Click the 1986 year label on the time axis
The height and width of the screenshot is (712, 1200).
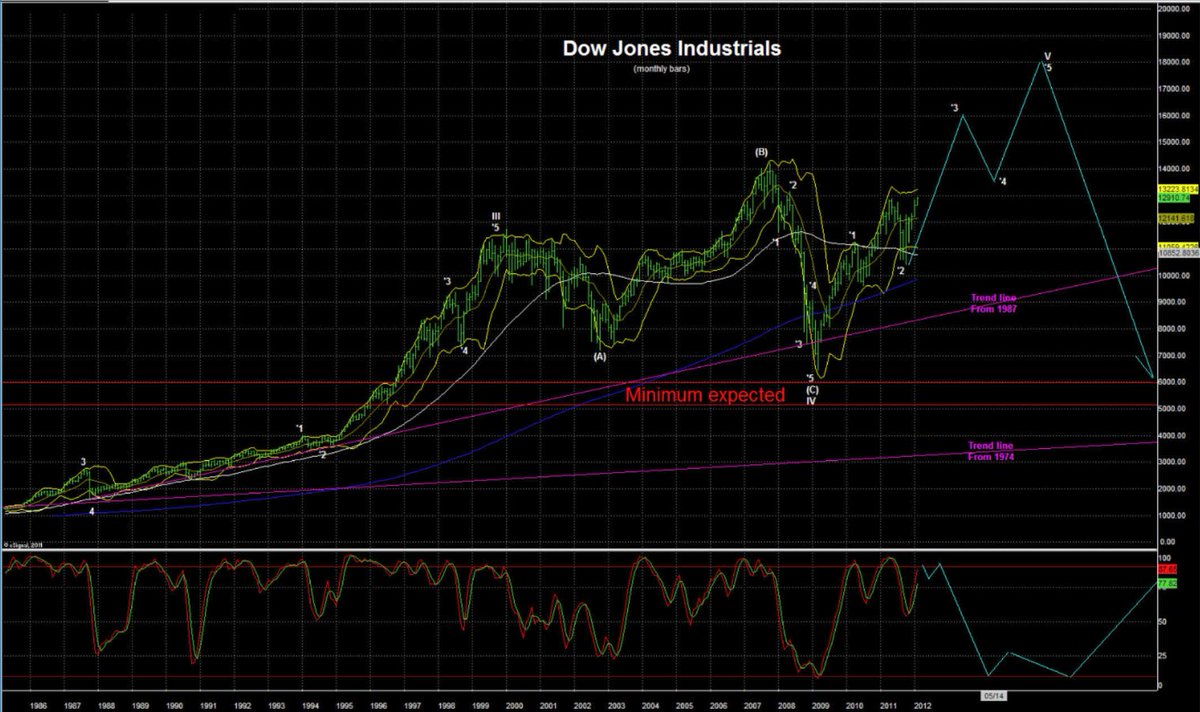coord(38,706)
